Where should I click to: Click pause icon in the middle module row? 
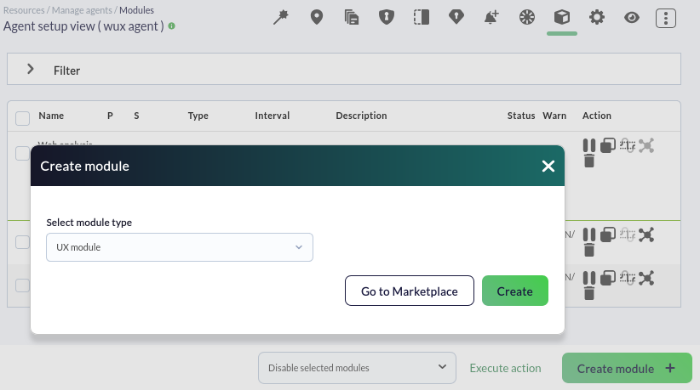589,235
